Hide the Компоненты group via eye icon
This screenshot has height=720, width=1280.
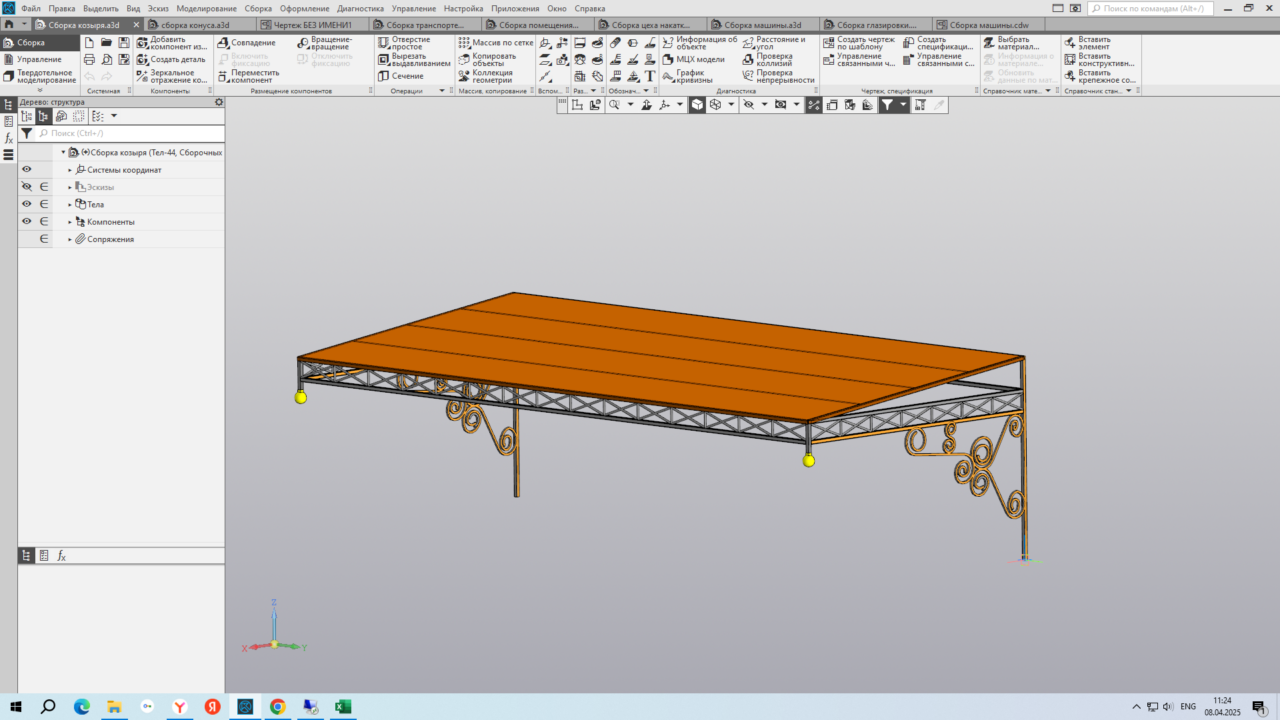tap(27, 221)
